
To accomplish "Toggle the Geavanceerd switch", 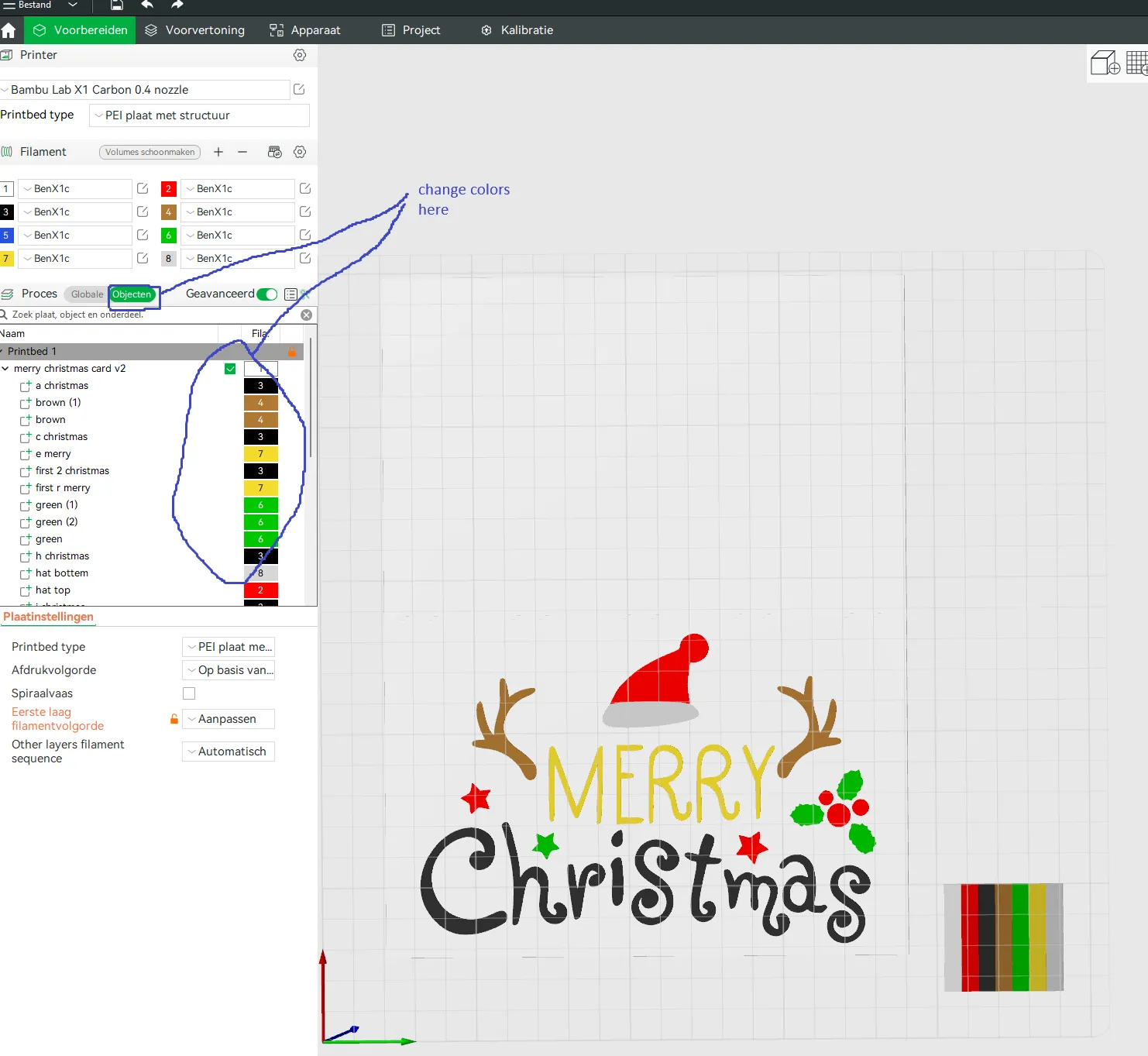I will point(267,294).
